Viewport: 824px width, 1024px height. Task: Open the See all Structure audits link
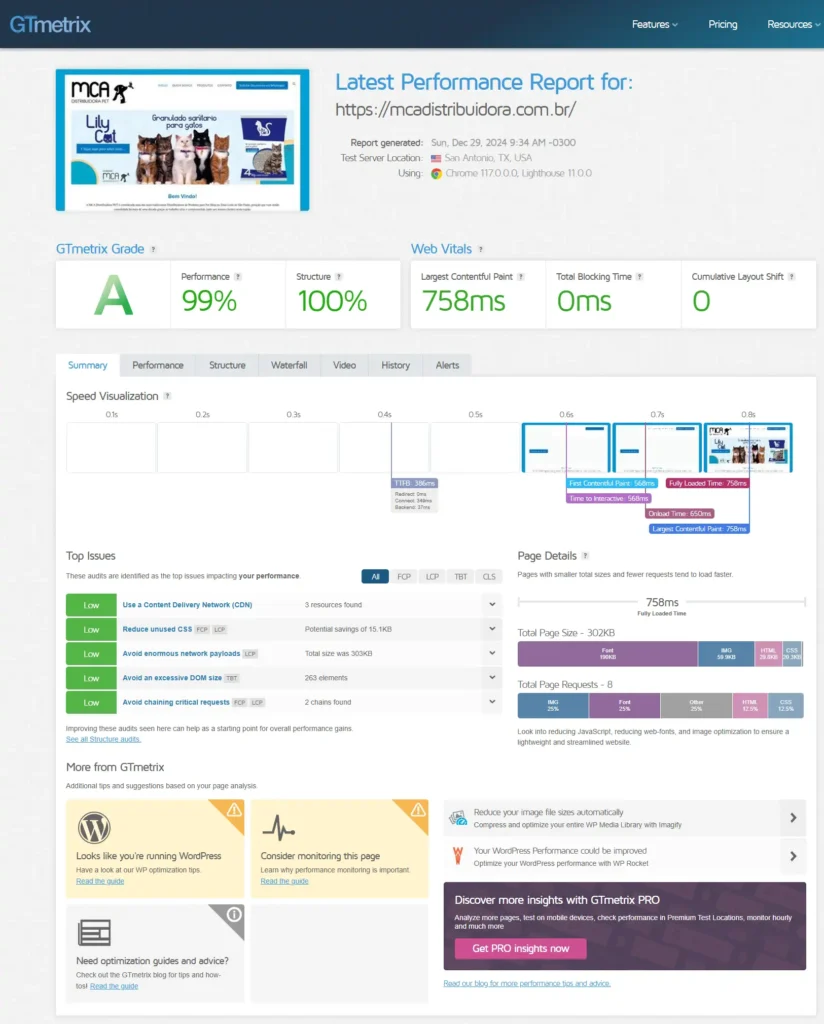click(103, 739)
